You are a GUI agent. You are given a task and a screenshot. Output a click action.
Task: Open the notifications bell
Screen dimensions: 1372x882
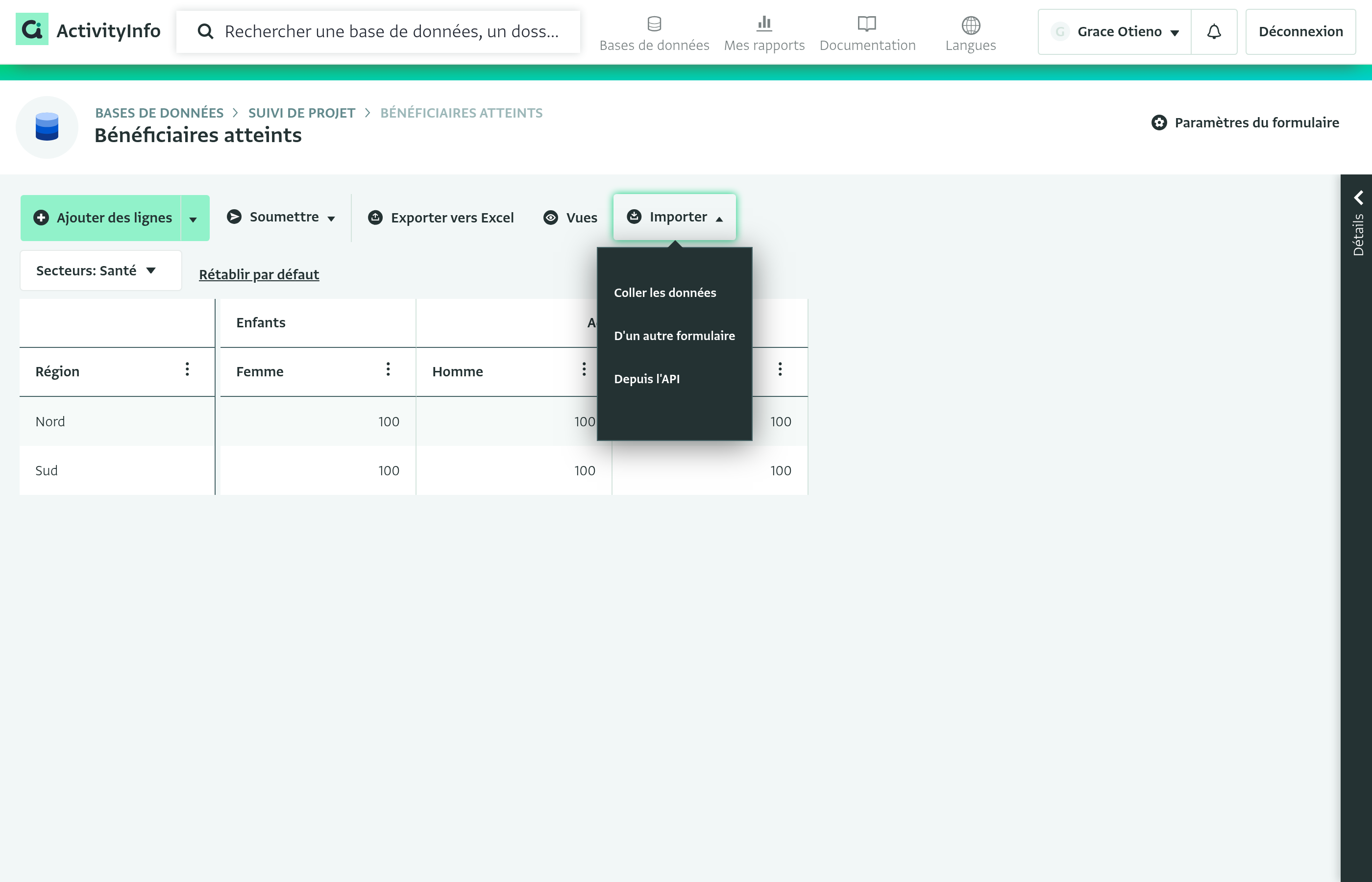[x=1213, y=31]
